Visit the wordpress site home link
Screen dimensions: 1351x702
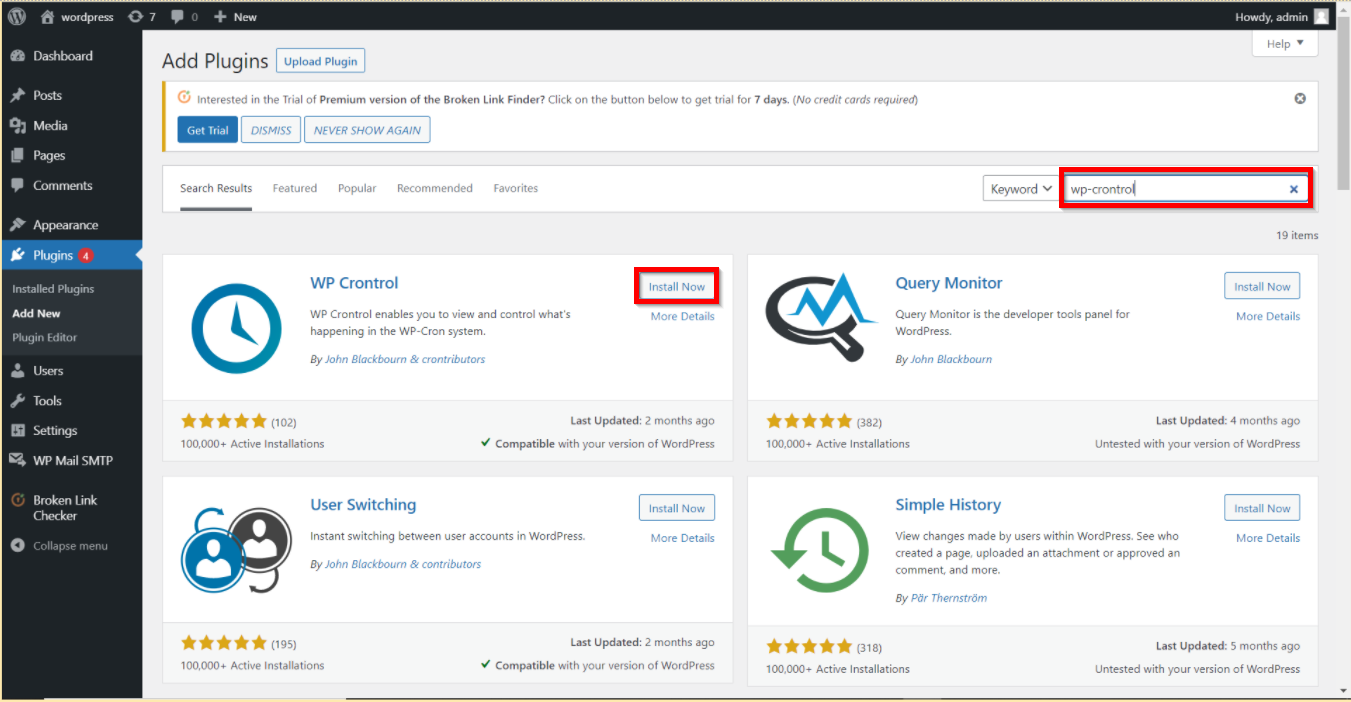[77, 17]
